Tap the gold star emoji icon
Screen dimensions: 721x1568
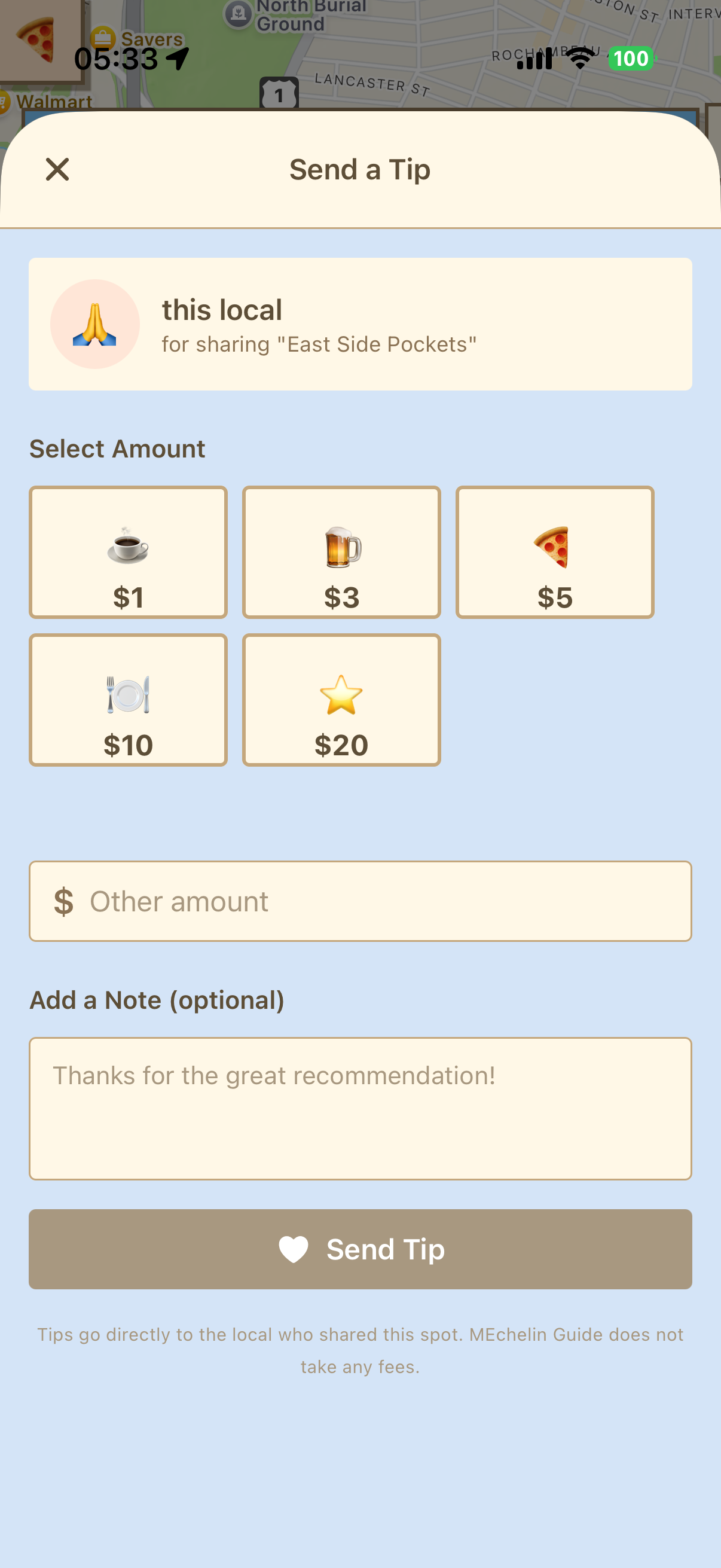point(341,694)
